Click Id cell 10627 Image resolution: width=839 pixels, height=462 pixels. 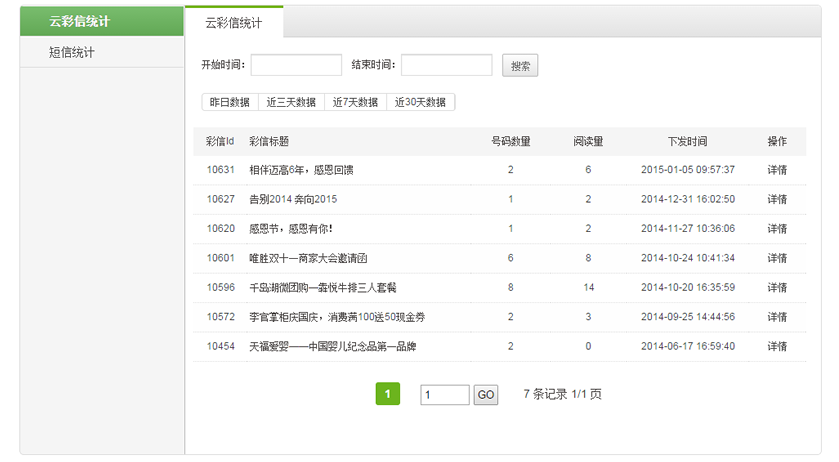click(220, 199)
